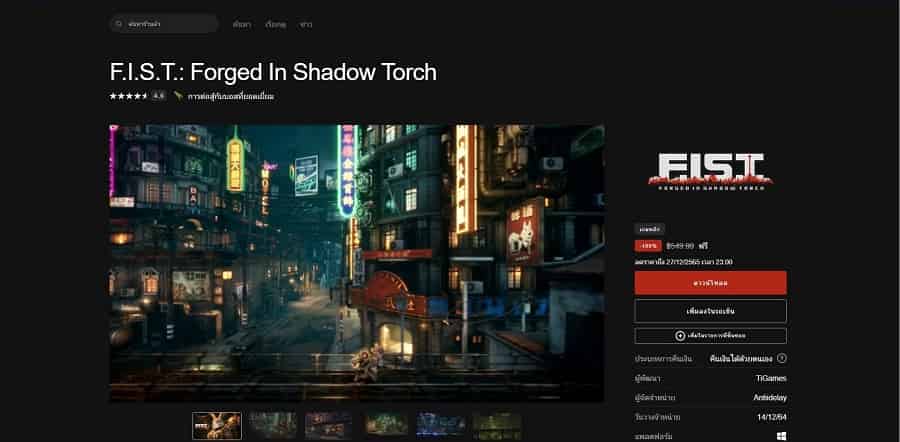Click the outlined add-to-cart button under the red button
Viewport: 900px width, 442px height.
(711, 311)
